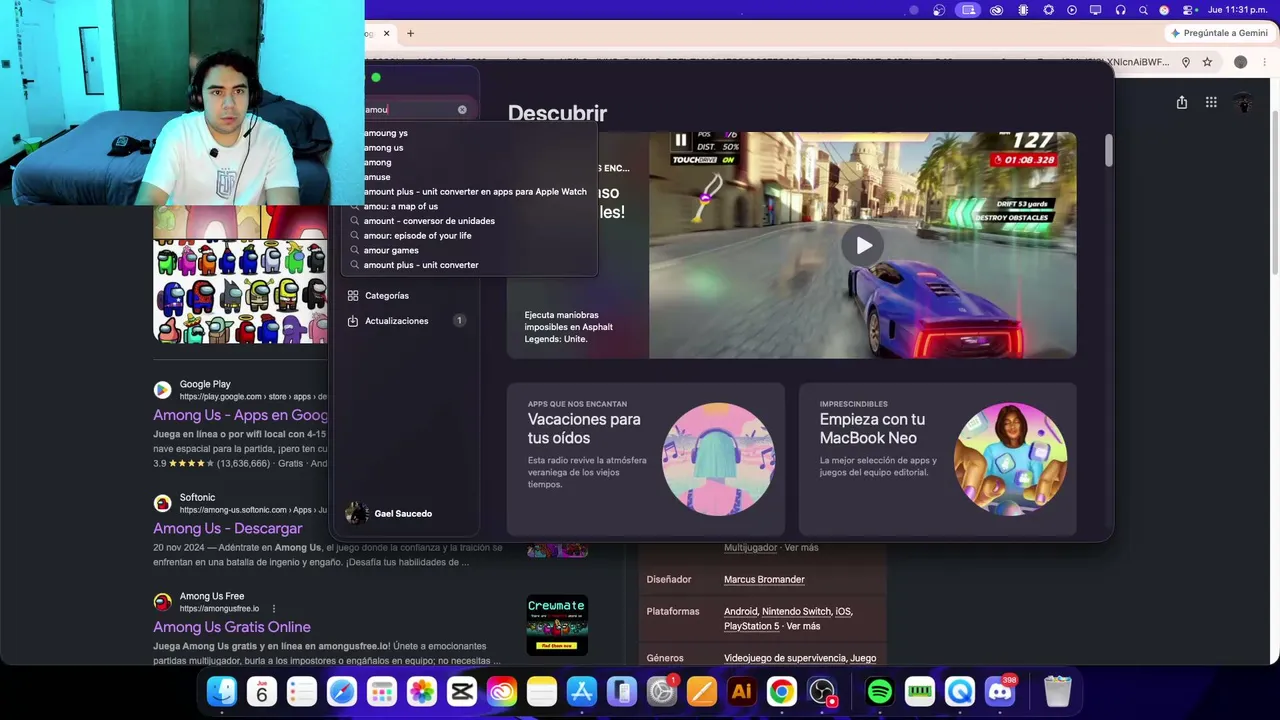
Task: Open Spotlight search in menu bar
Action: (1143, 10)
